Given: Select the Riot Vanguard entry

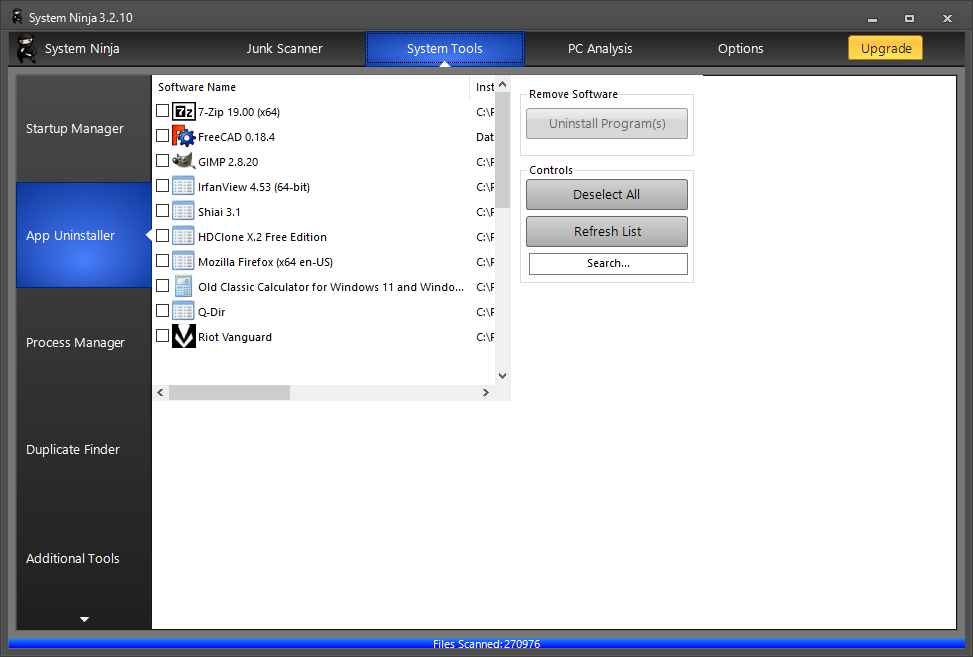Looking at the screenshot, I should coord(235,337).
